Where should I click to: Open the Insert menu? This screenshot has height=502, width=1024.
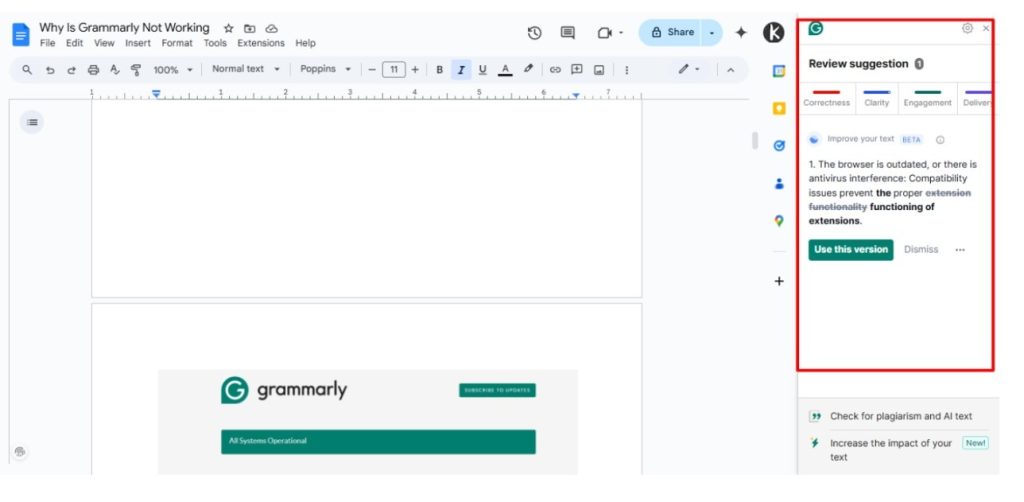pyautogui.click(x=138, y=43)
